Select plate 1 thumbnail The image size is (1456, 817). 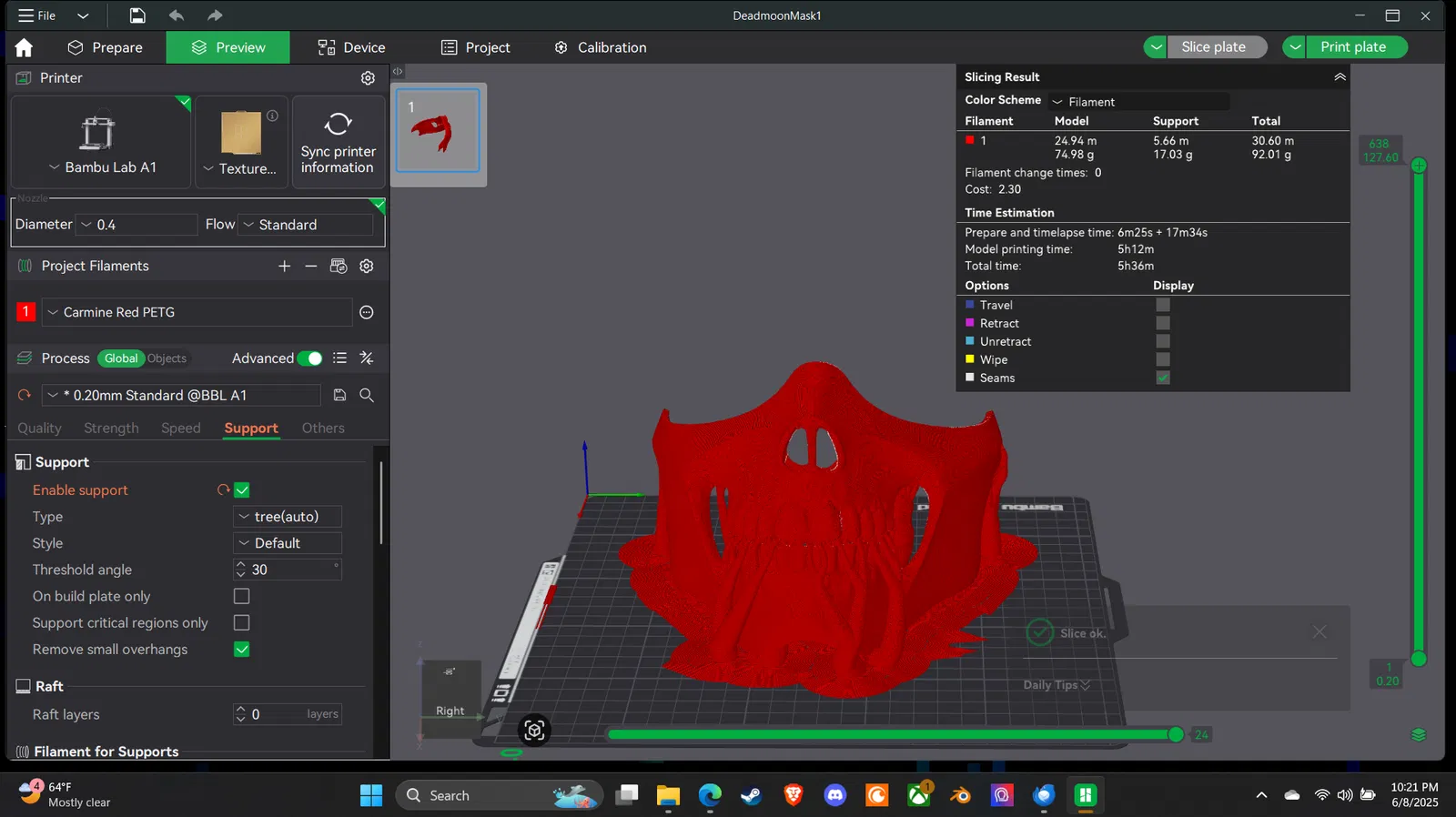(x=439, y=131)
